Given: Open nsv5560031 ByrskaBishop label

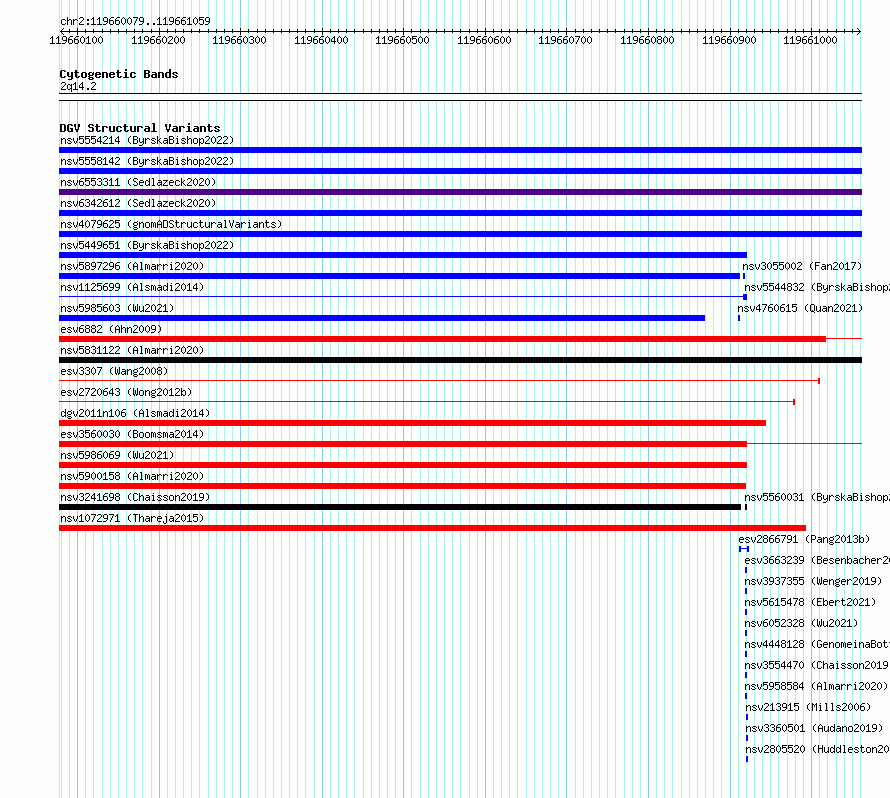Looking at the screenshot, I should [x=817, y=497].
